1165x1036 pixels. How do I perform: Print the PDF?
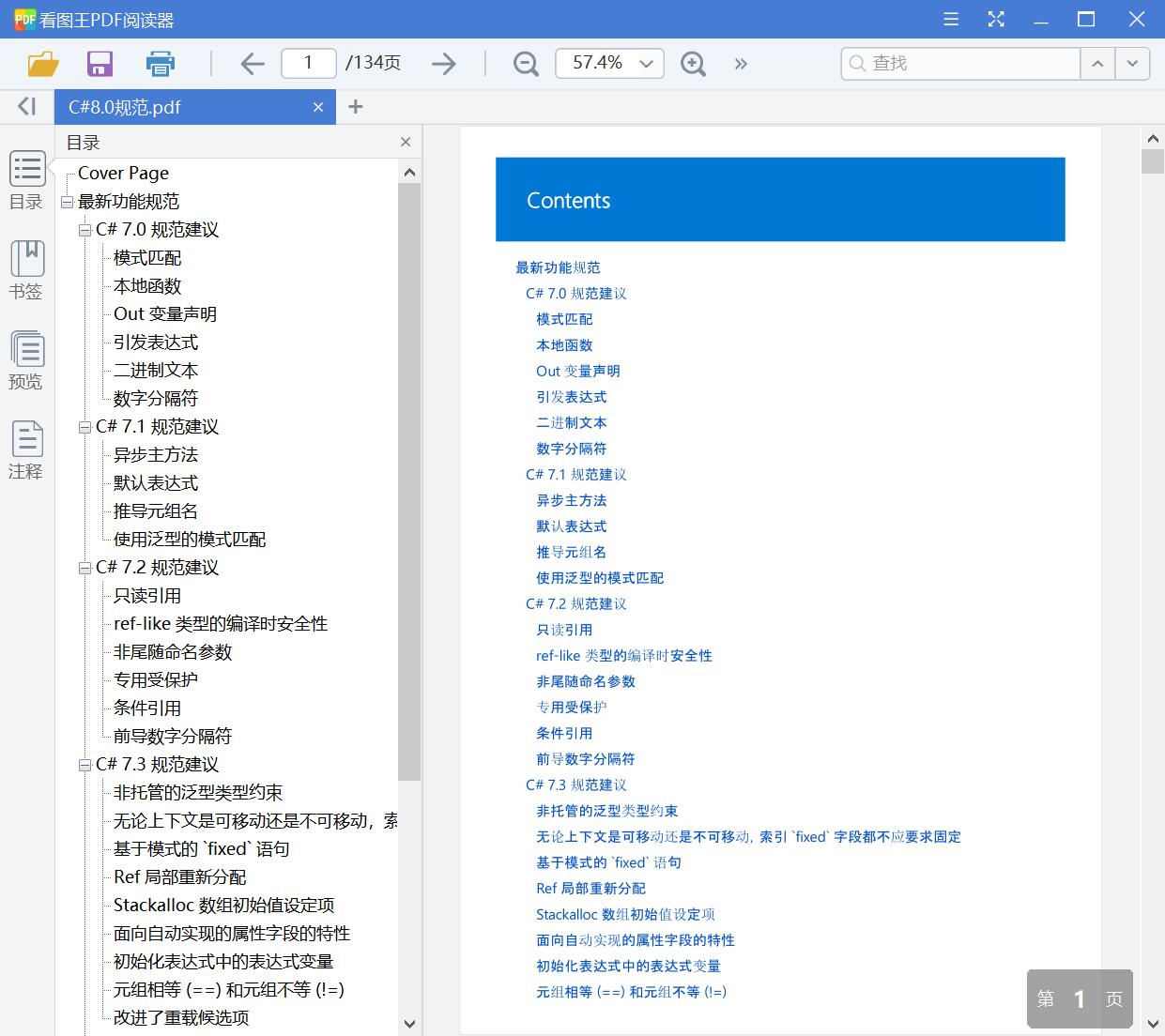click(160, 63)
